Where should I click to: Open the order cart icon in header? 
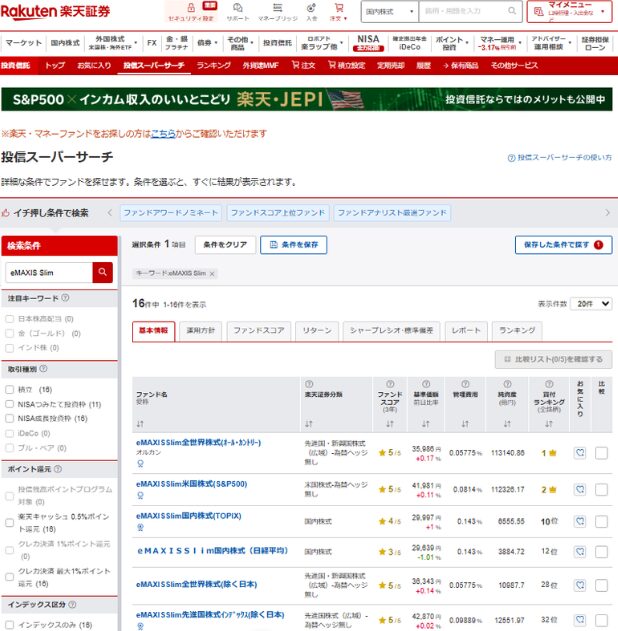click(339, 8)
